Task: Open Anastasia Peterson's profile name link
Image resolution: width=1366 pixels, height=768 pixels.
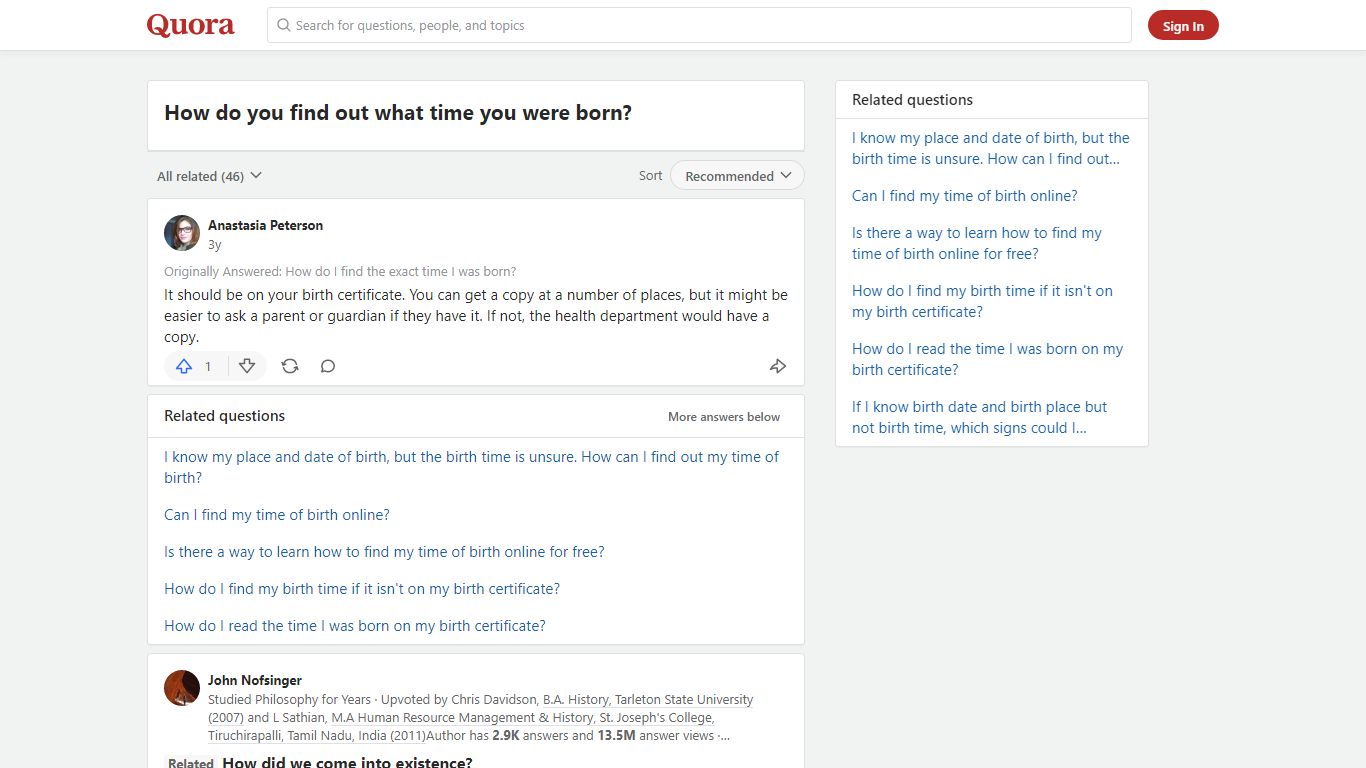Action: point(265,225)
